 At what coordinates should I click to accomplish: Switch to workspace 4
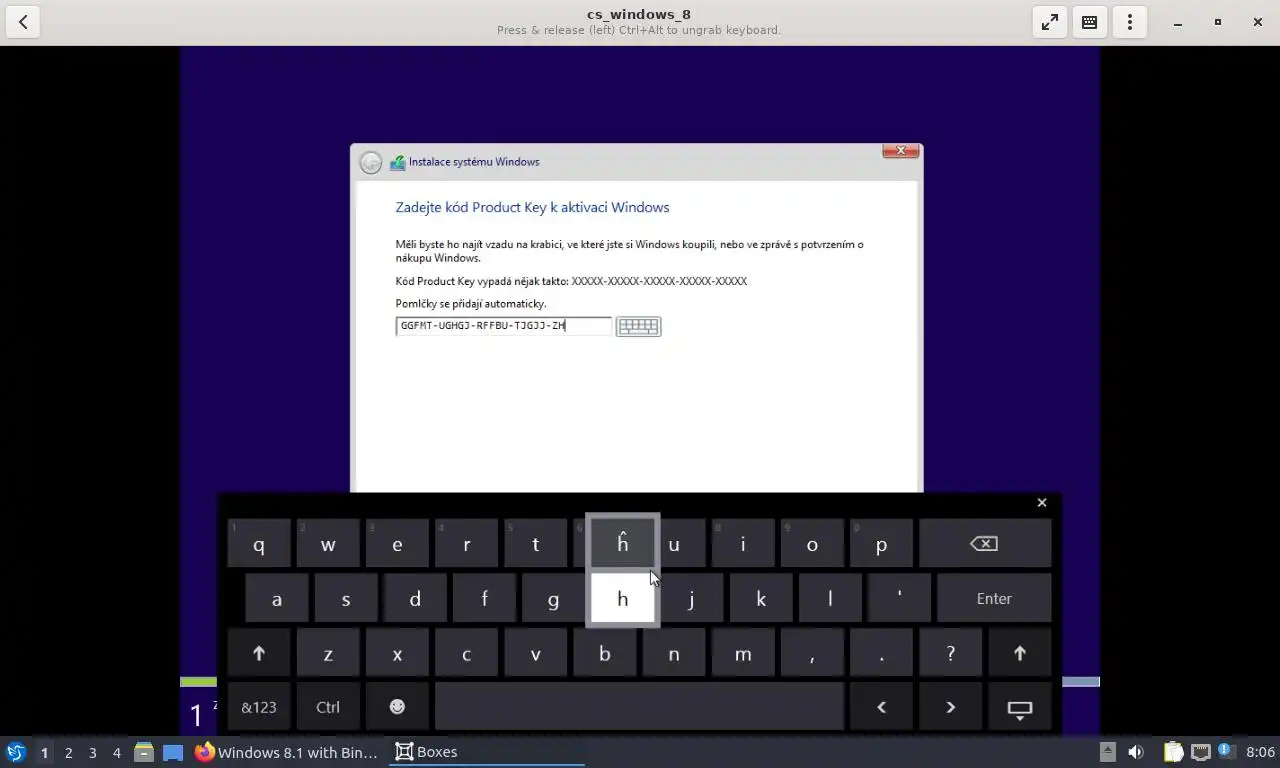coord(116,752)
